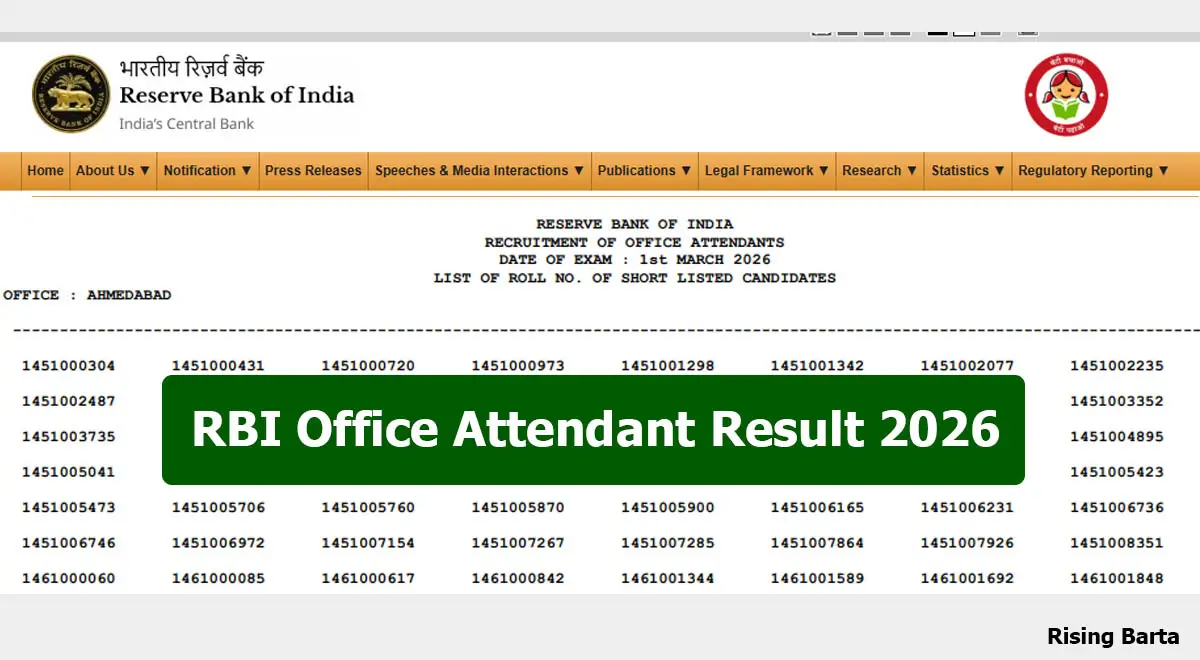Select roll number 1451000431

[218, 366]
